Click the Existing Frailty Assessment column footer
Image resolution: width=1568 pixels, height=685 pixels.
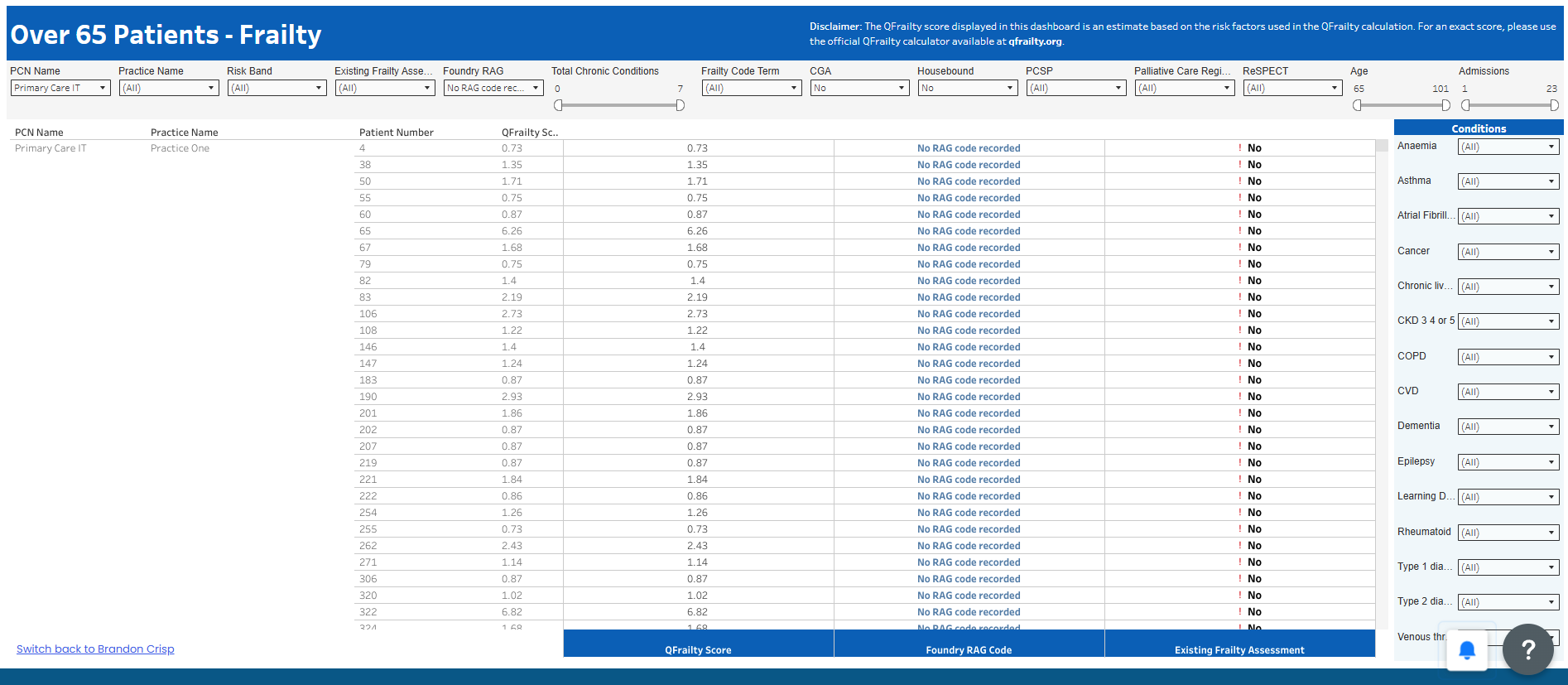pyautogui.click(x=1239, y=649)
